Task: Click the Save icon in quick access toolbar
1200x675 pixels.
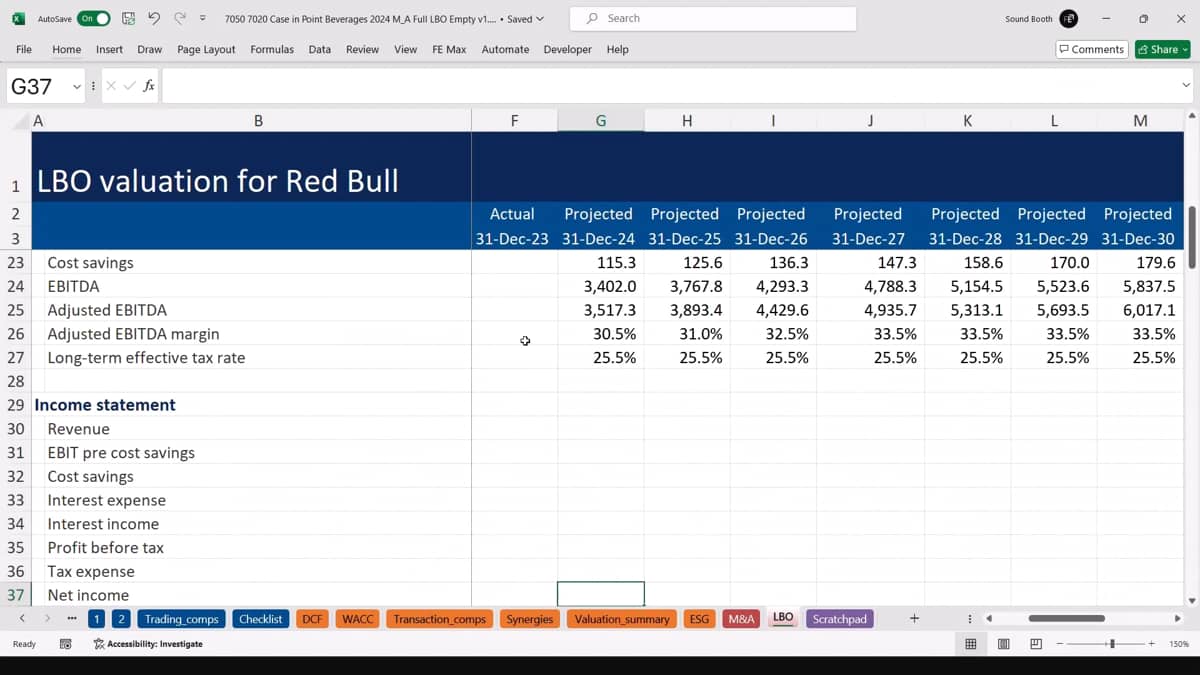Action: (128, 18)
